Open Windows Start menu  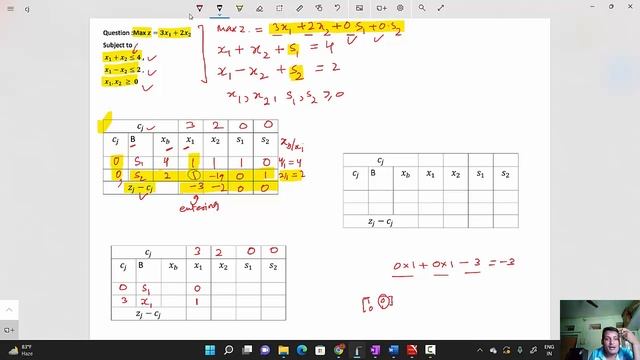point(210,350)
